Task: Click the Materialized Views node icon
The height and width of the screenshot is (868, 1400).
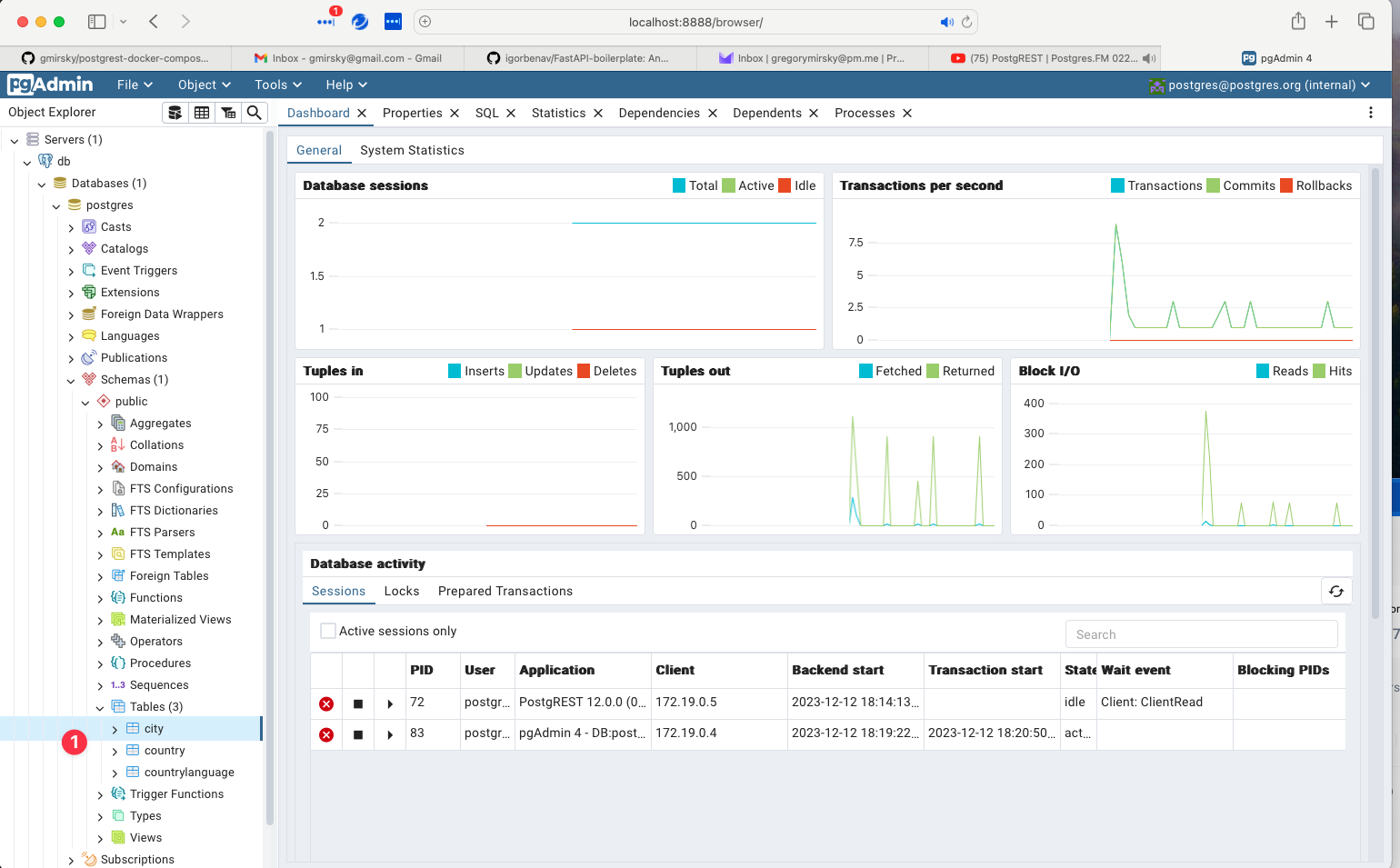Action: (118, 619)
